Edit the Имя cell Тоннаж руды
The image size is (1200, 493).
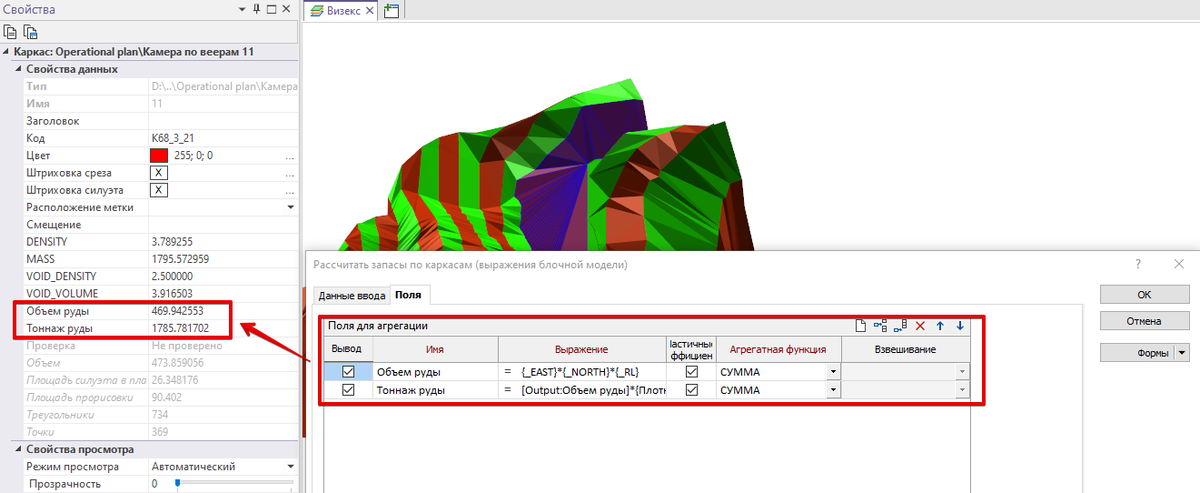tap(435, 391)
